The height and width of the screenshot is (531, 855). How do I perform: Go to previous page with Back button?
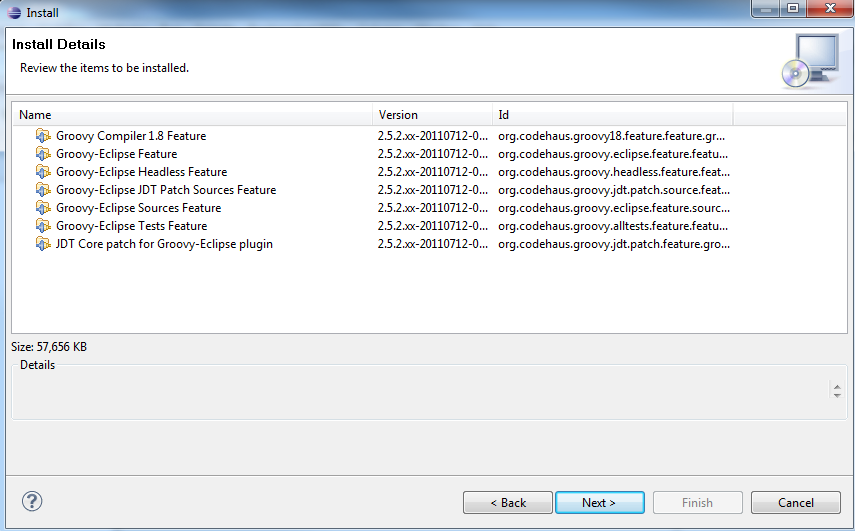coord(508,503)
